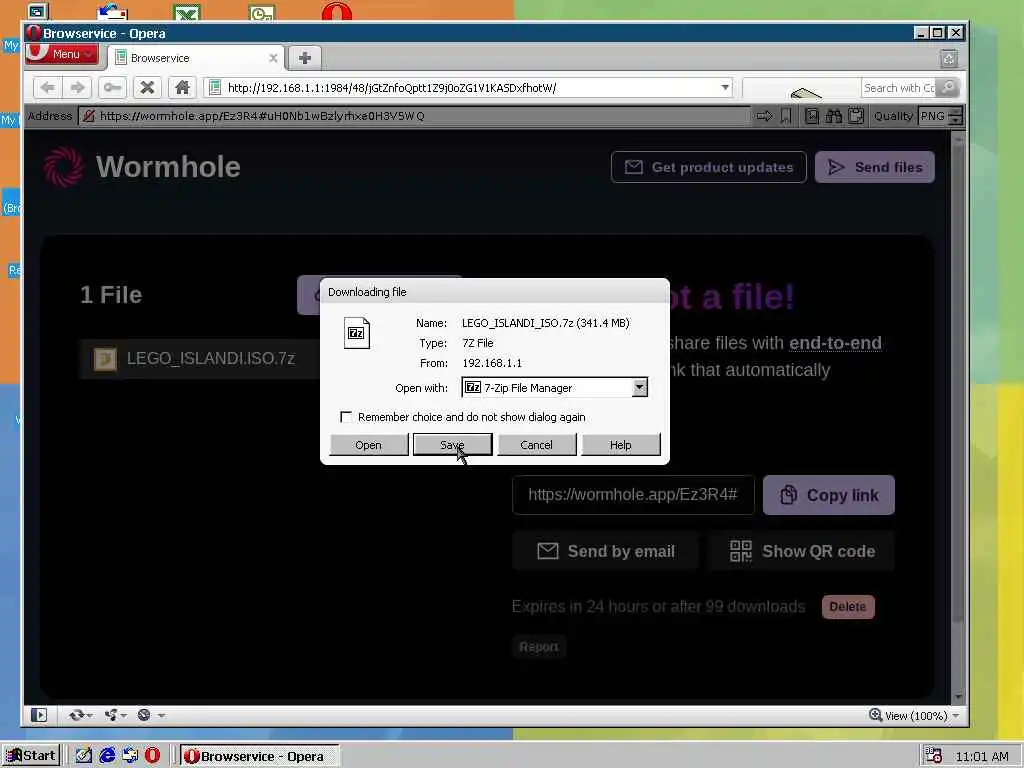The image size is (1024, 768).
Task: Click Cancel in Downloading file dialog
Action: click(536, 445)
